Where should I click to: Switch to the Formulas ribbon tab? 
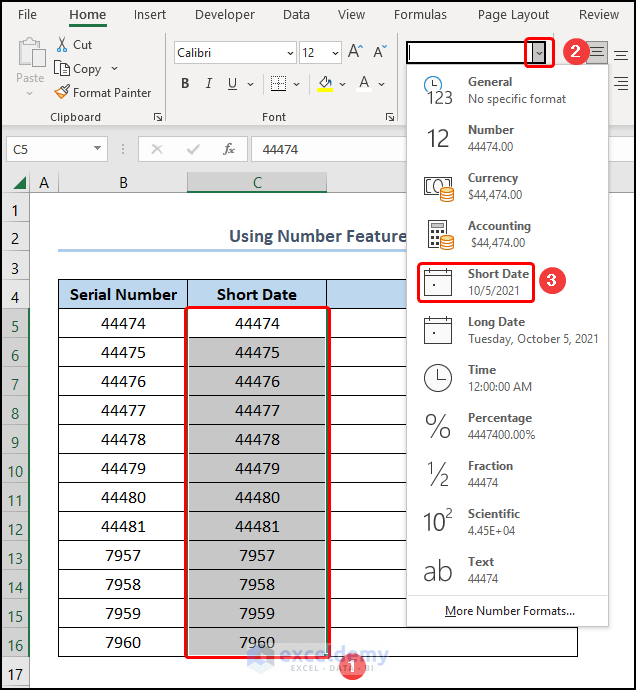420,15
